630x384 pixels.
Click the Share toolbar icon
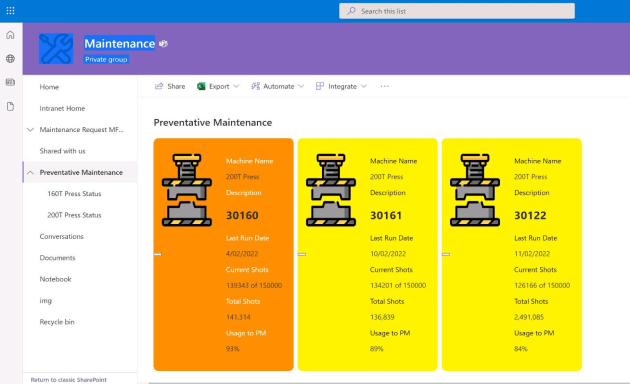(159, 86)
